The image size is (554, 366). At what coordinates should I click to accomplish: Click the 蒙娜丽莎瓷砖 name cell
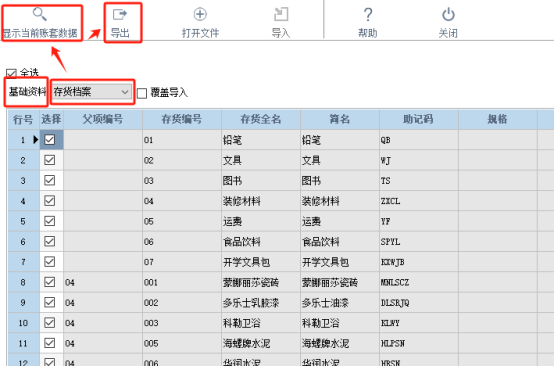(261, 282)
